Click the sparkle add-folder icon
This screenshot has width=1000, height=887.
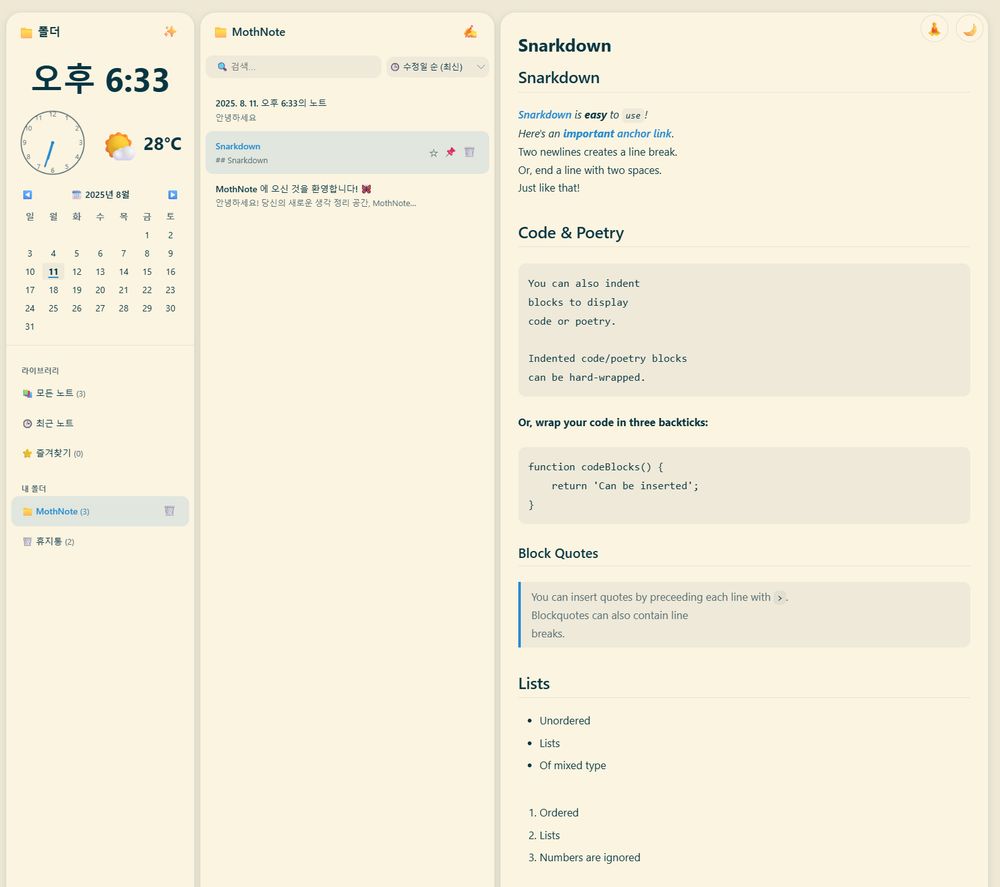[x=170, y=31]
